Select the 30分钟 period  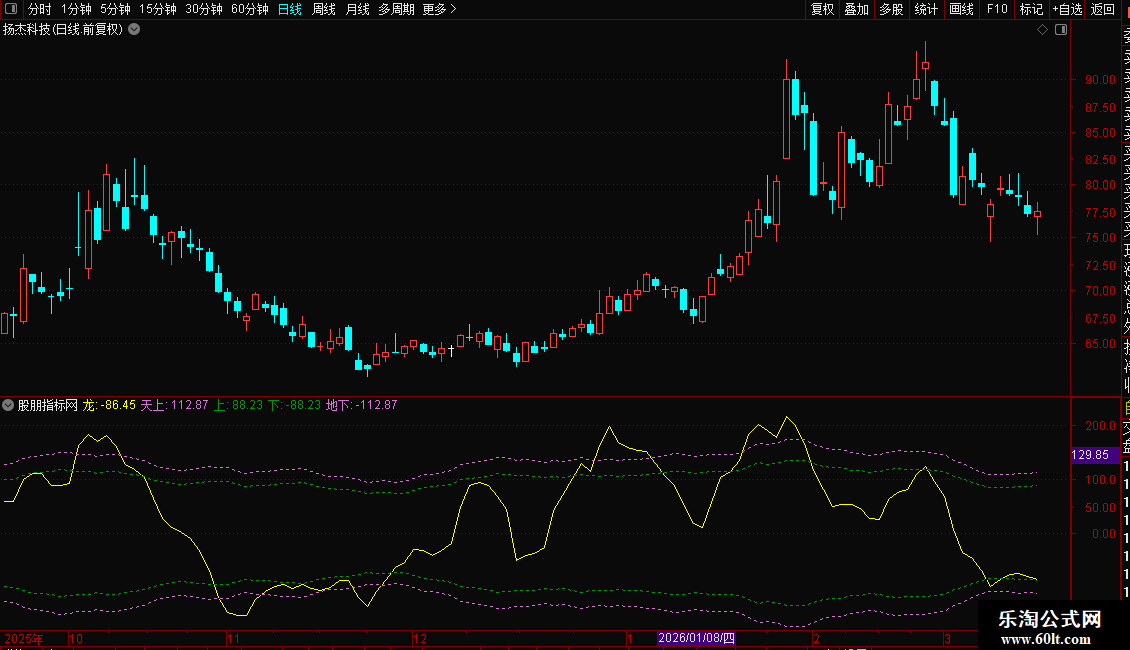click(x=204, y=9)
